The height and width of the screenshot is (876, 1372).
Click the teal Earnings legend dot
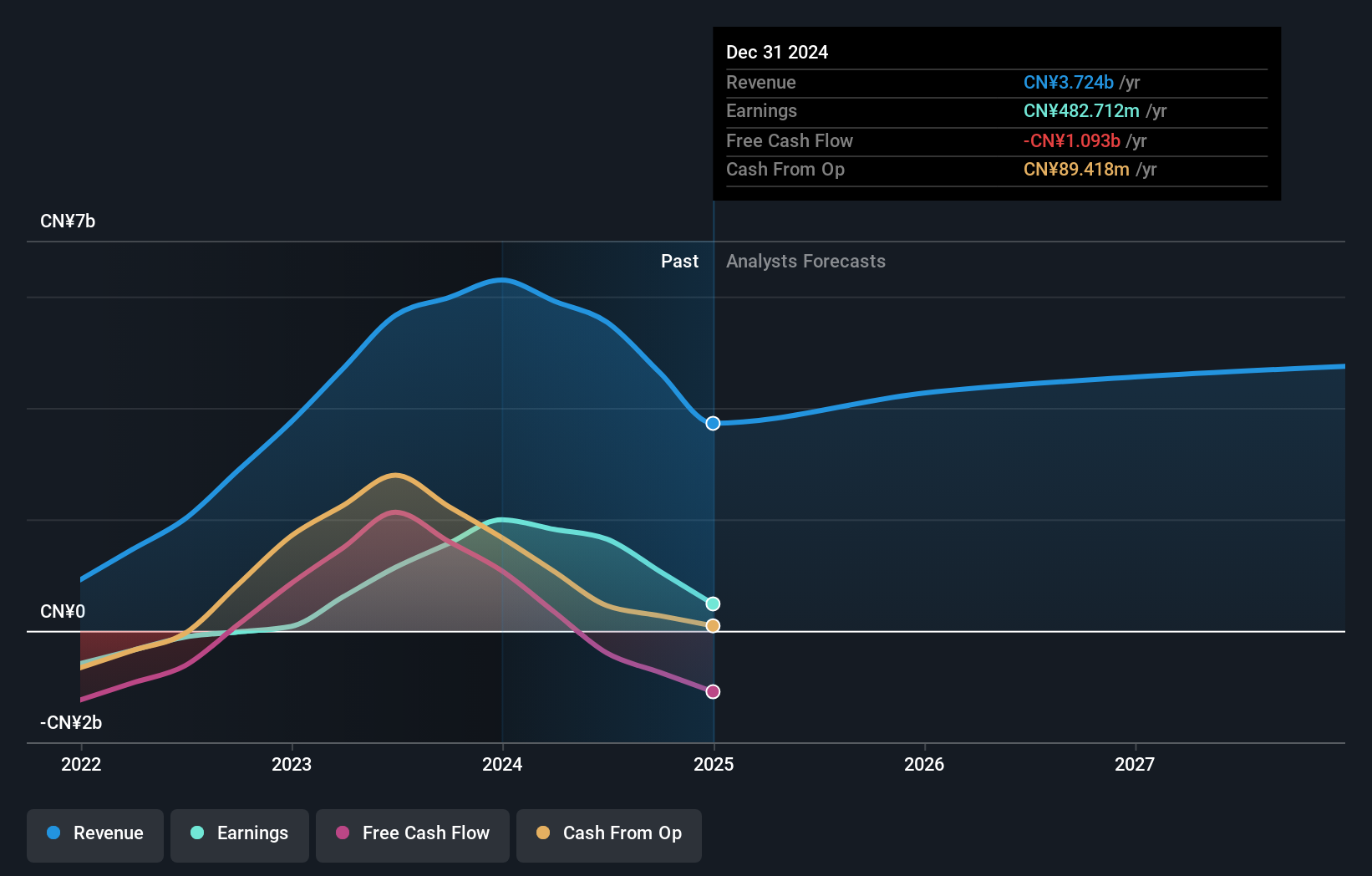click(197, 833)
